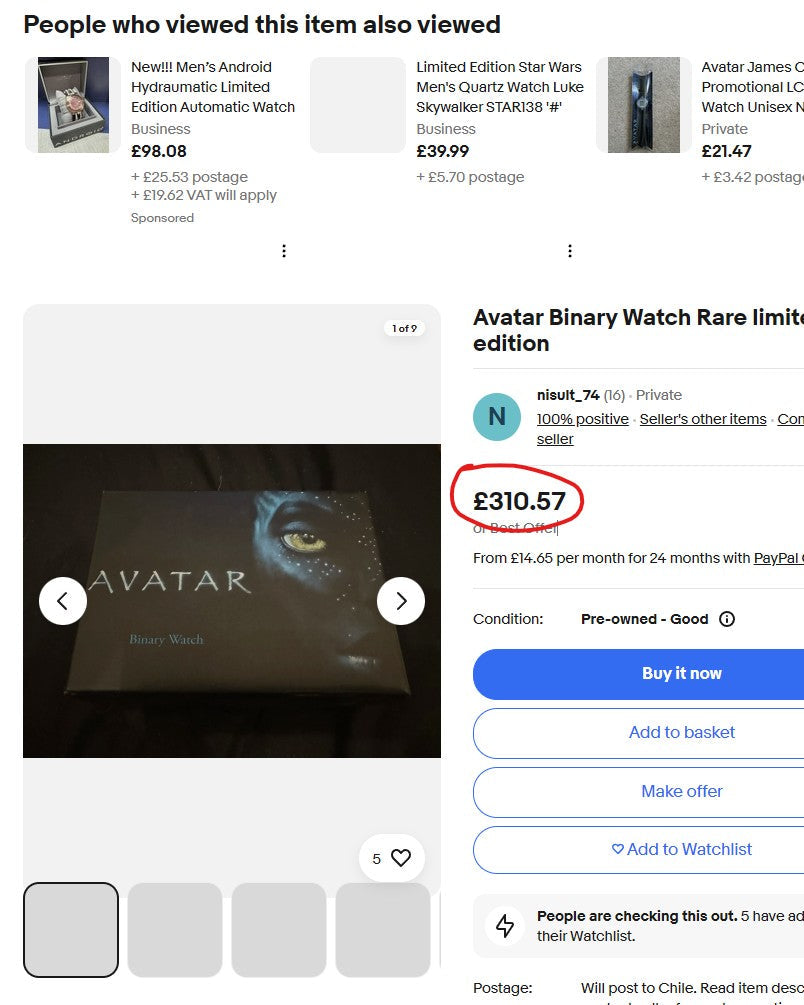Click the Make offer button
This screenshot has height=1005, width=804.
(x=681, y=791)
